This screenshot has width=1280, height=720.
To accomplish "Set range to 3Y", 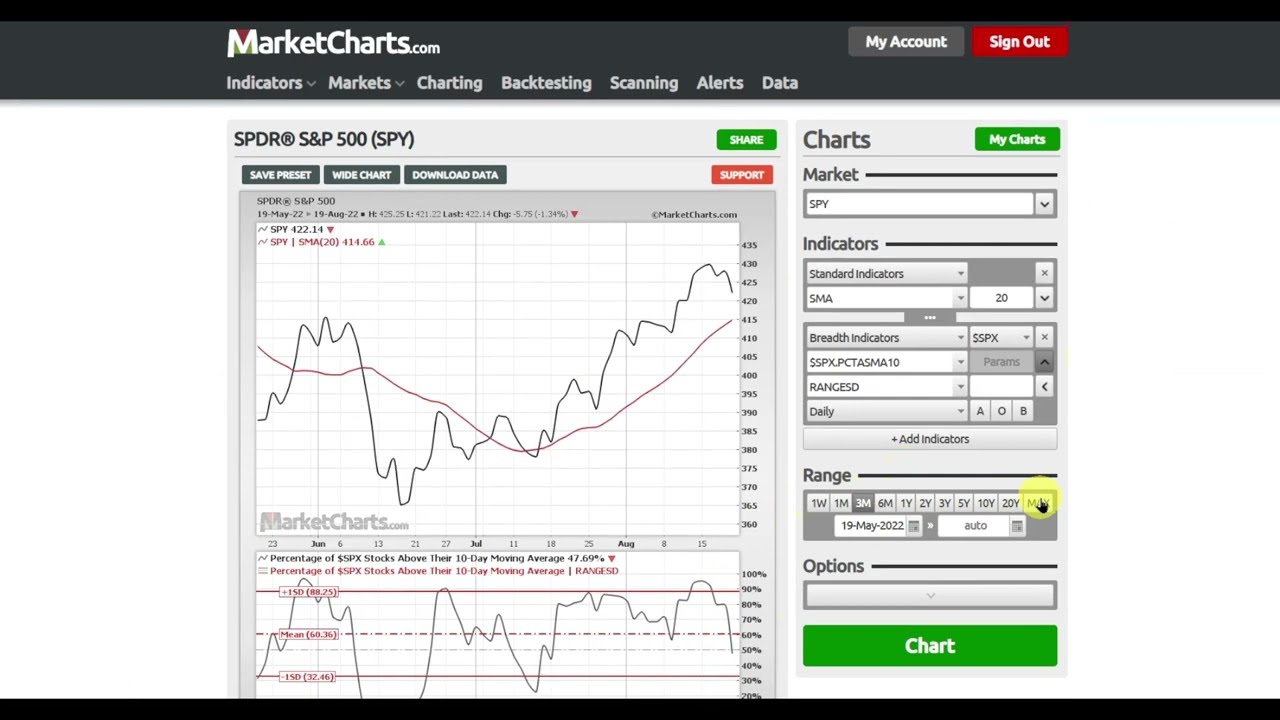I will tap(944, 503).
